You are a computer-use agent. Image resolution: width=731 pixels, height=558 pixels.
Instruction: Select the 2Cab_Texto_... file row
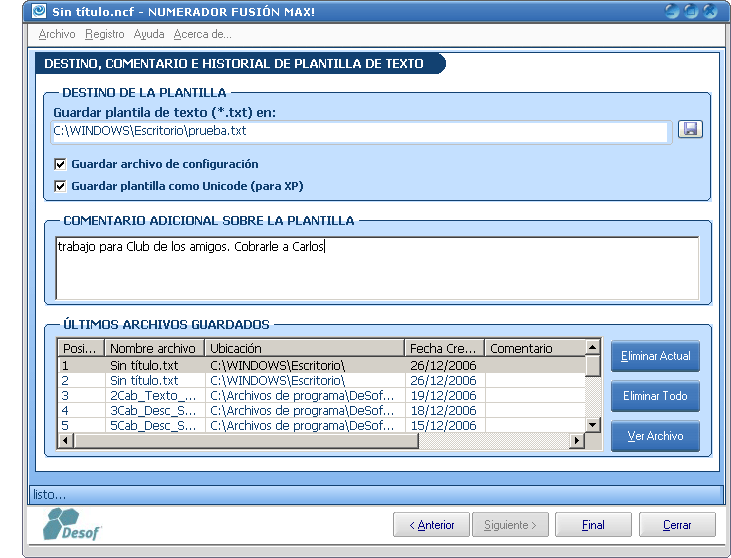click(x=321, y=395)
